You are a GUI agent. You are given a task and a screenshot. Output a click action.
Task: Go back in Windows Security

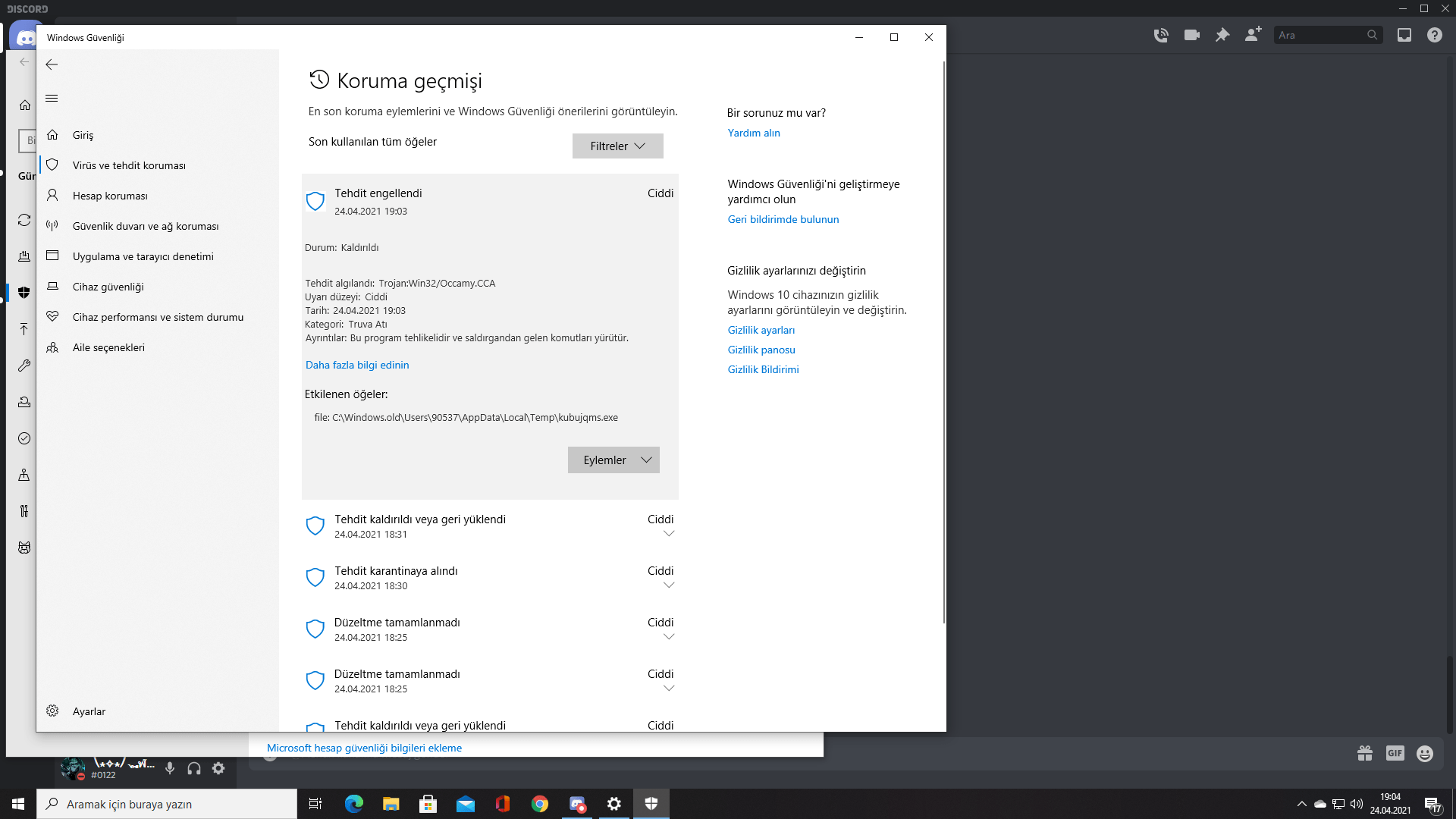[x=52, y=64]
